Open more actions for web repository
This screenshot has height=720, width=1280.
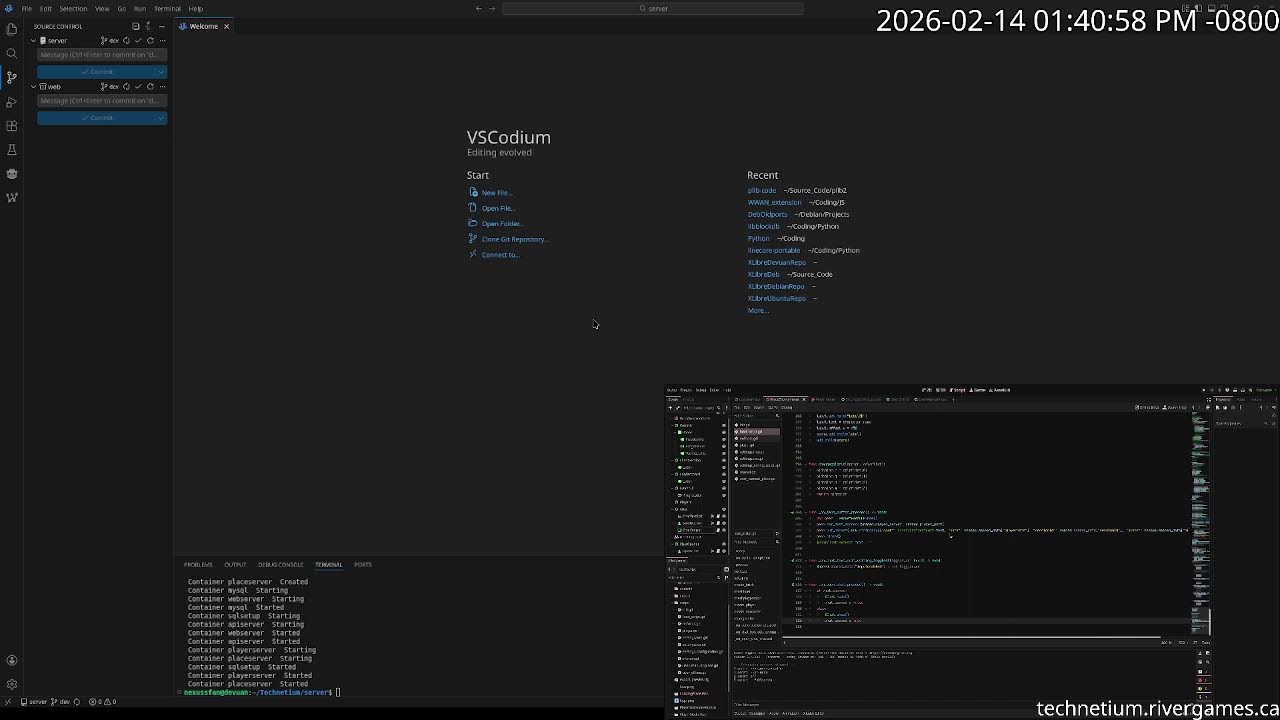click(162, 87)
